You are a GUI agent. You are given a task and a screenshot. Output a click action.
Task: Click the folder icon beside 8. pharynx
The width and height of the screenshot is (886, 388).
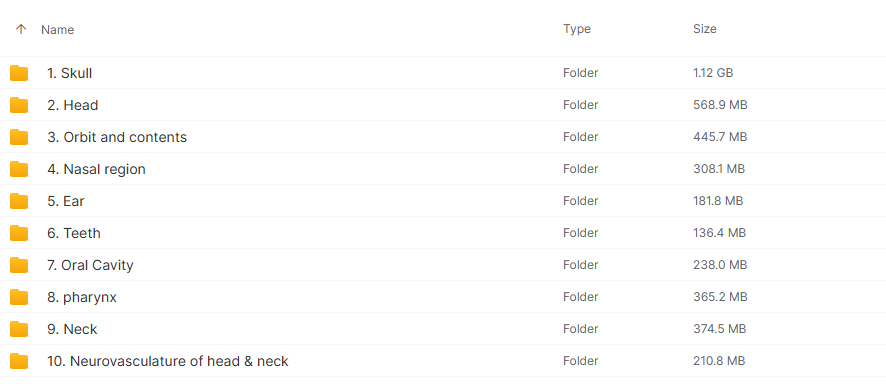(19, 297)
